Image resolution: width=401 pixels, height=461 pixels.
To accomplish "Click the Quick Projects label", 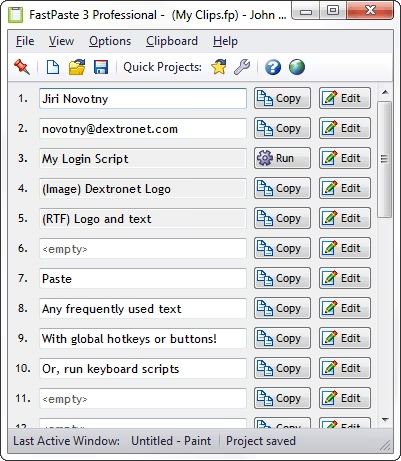I will 163,67.
